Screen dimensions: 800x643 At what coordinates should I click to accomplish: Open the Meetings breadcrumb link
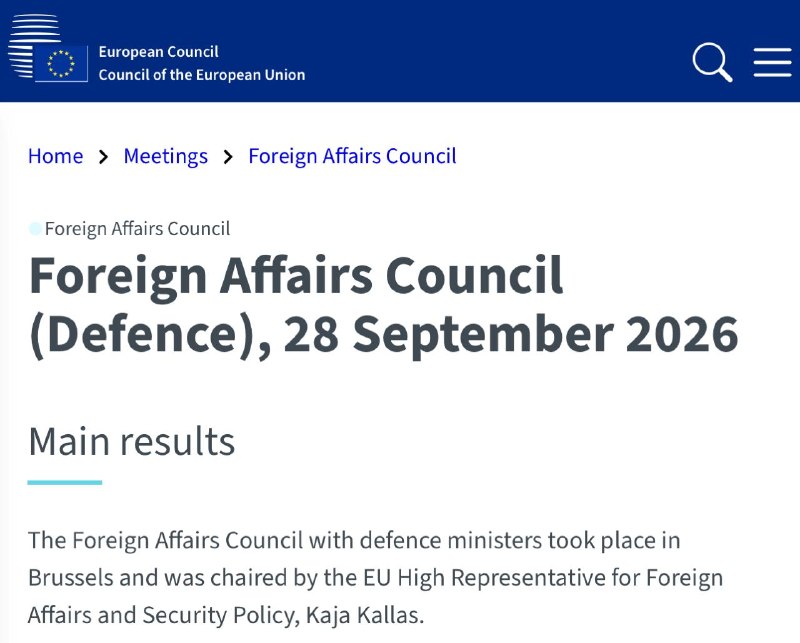coord(166,156)
